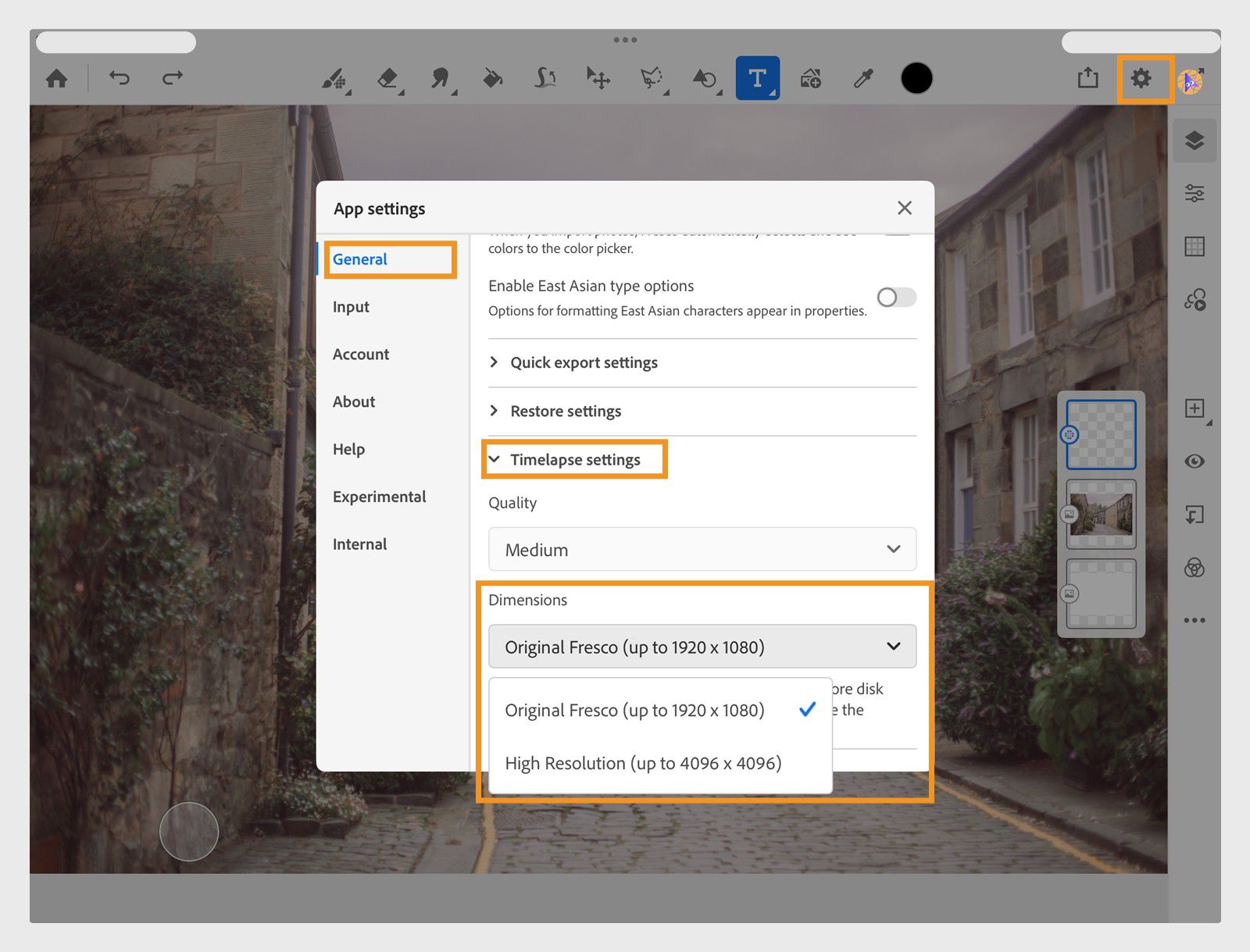Viewport: 1250px width, 952px height.
Task: Select the Paint bucket fill tool
Action: tap(492, 78)
